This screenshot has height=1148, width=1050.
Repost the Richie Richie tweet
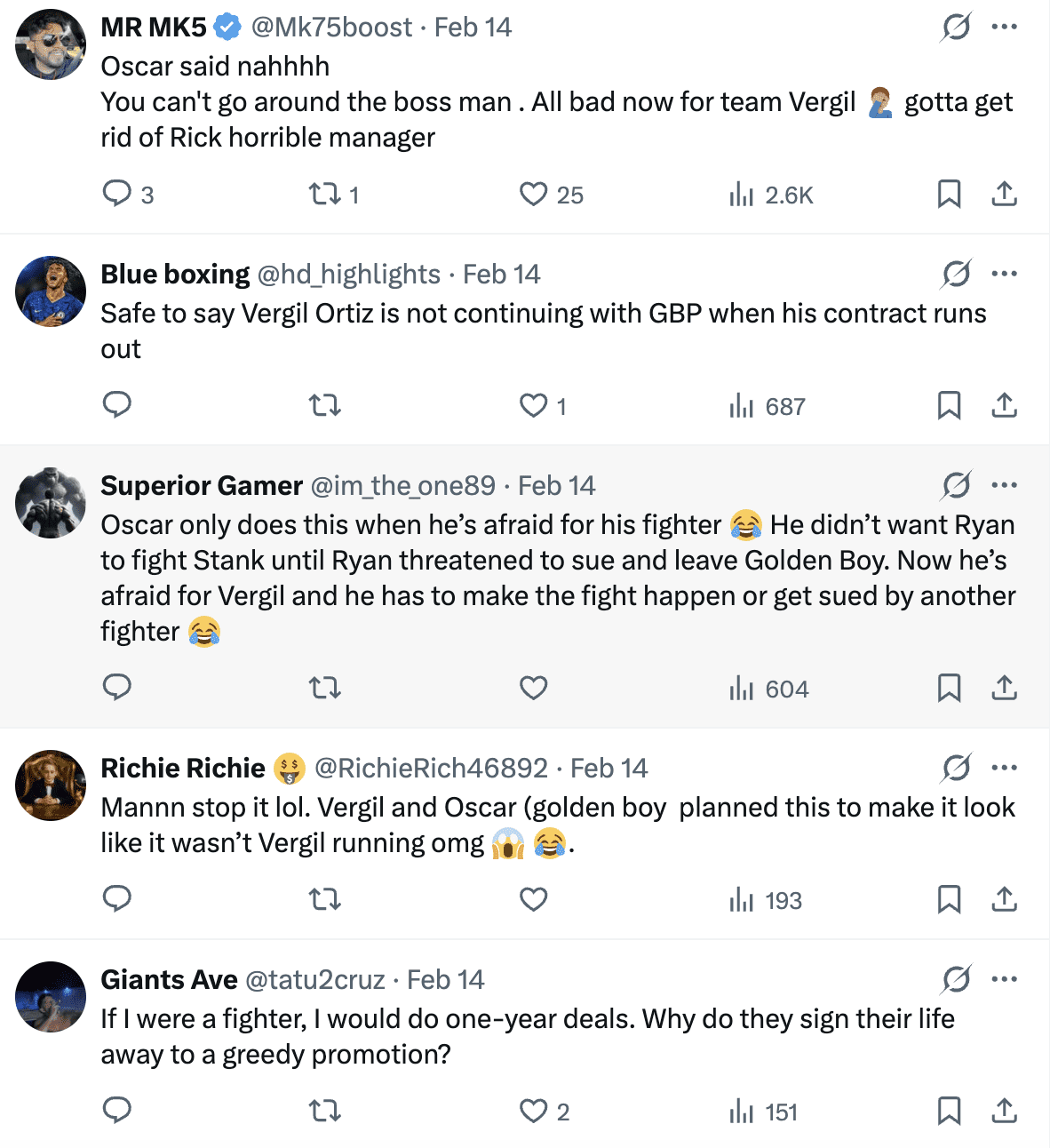325,899
